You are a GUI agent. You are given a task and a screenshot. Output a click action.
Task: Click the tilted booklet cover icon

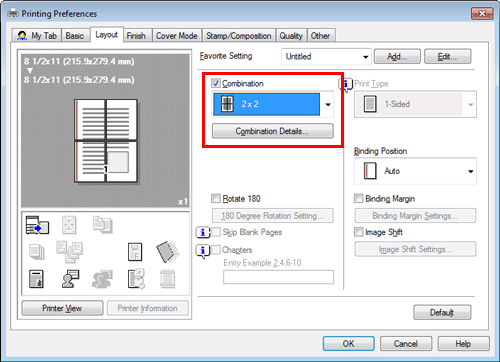(x=168, y=252)
